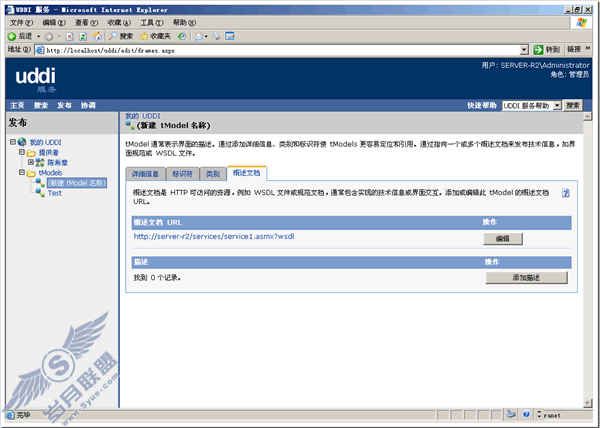Click the Refresh page icon
This screenshot has height=428, width=600.
(x=83, y=36)
